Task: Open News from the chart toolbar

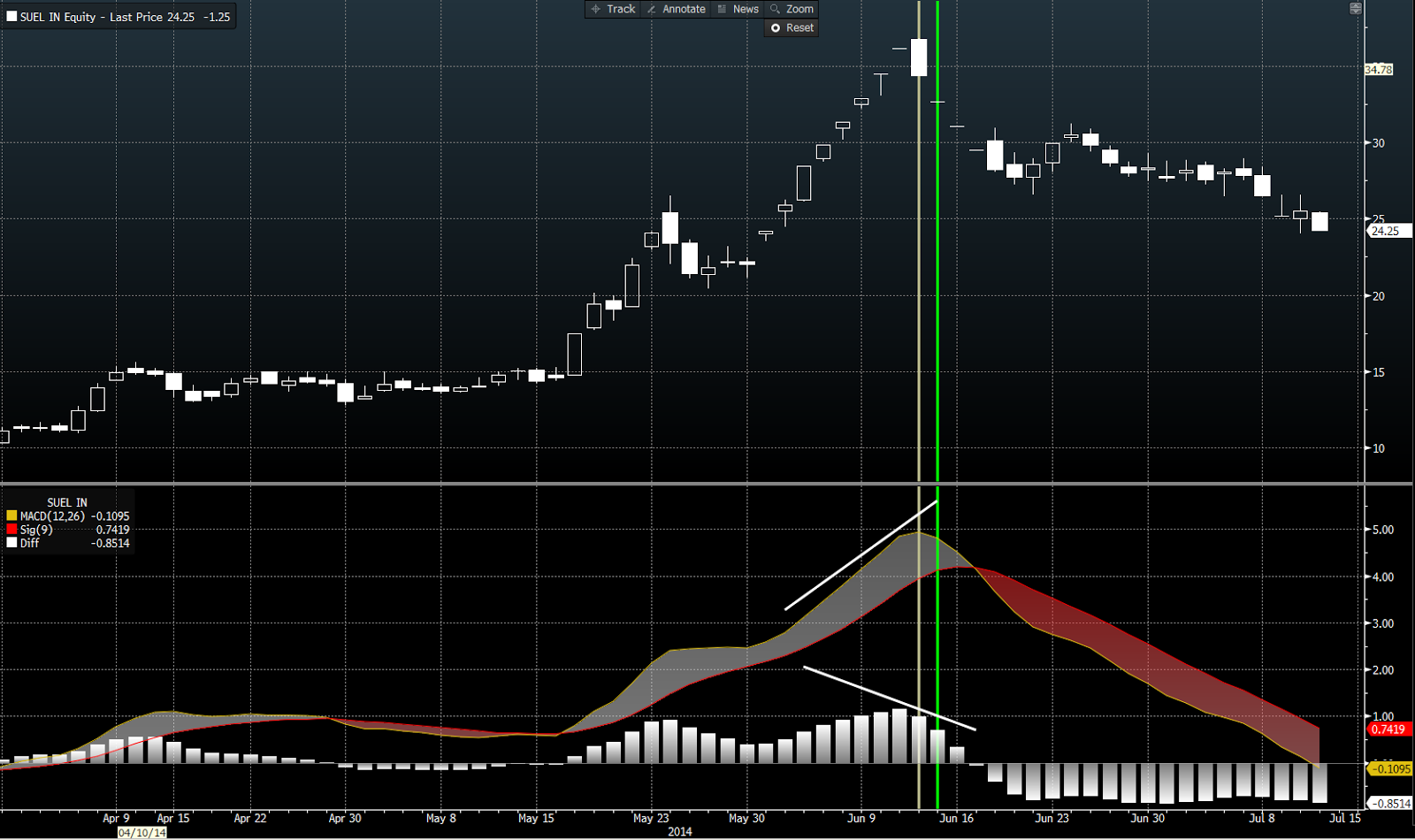Action: [746, 9]
